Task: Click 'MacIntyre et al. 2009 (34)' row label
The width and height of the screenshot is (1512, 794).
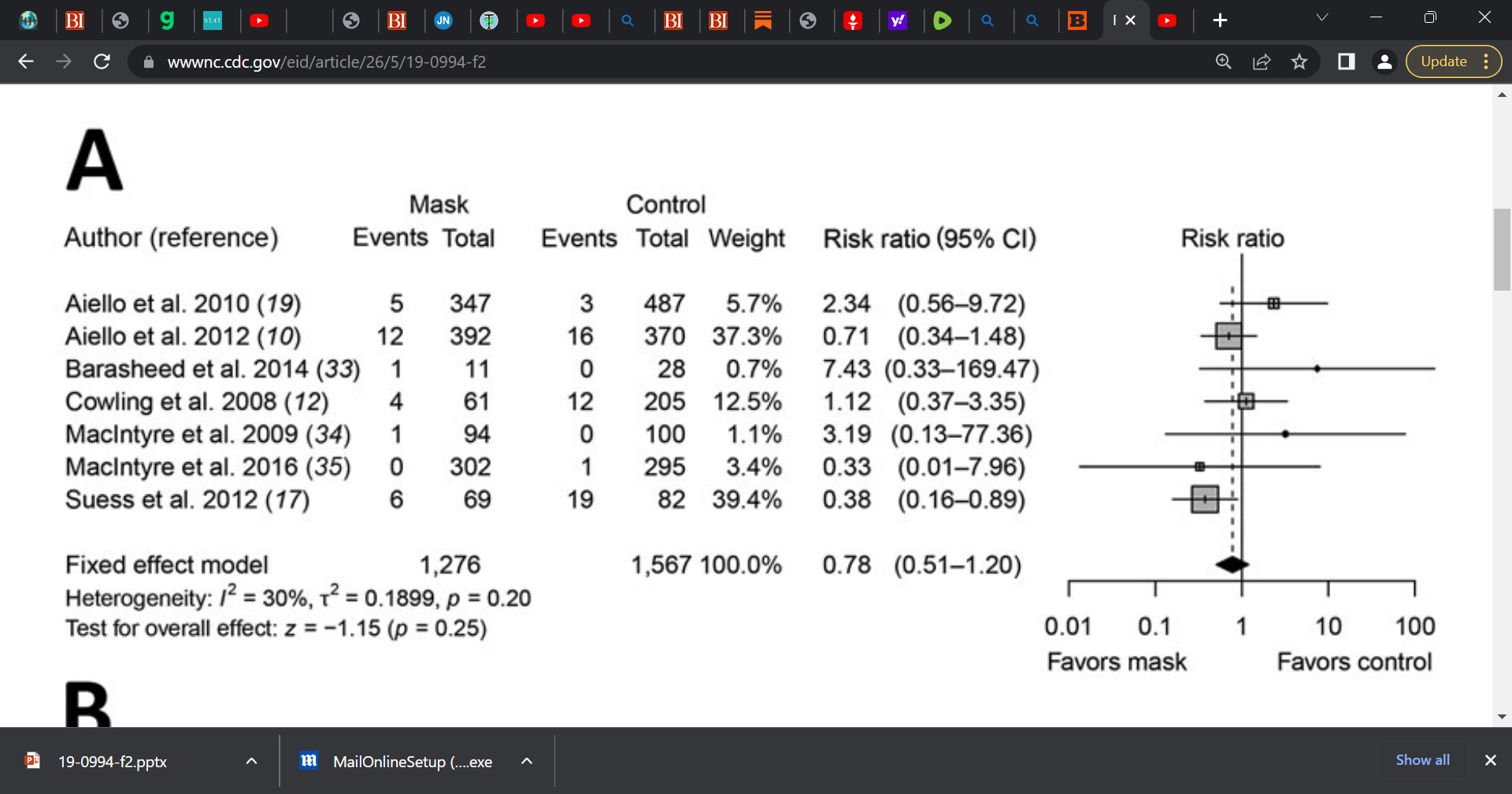Action: 208,434
